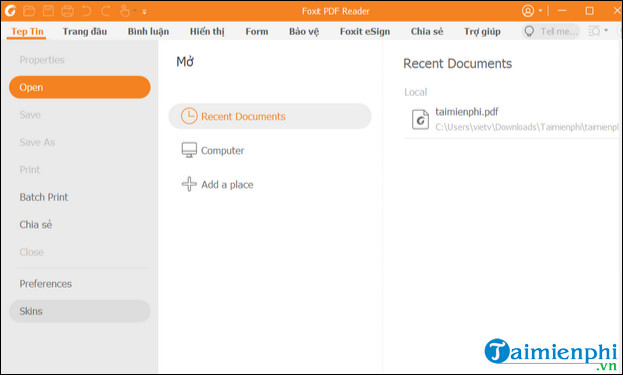This screenshot has width=623, height=375.
Task: Click the plus icon beside Add a place
Action: point(189,184)
